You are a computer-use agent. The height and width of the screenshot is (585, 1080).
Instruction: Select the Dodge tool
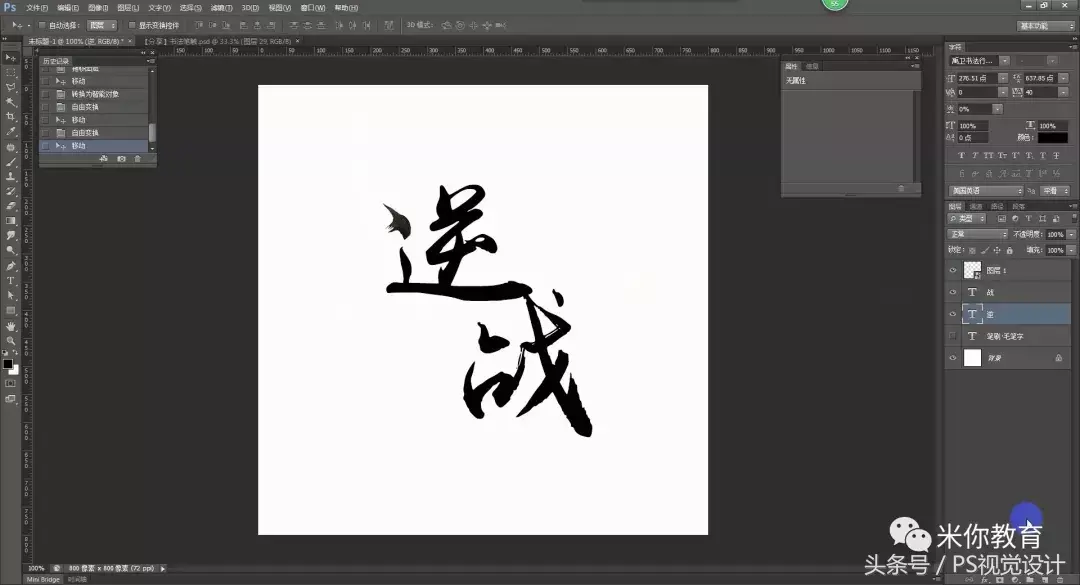(10, 249)
